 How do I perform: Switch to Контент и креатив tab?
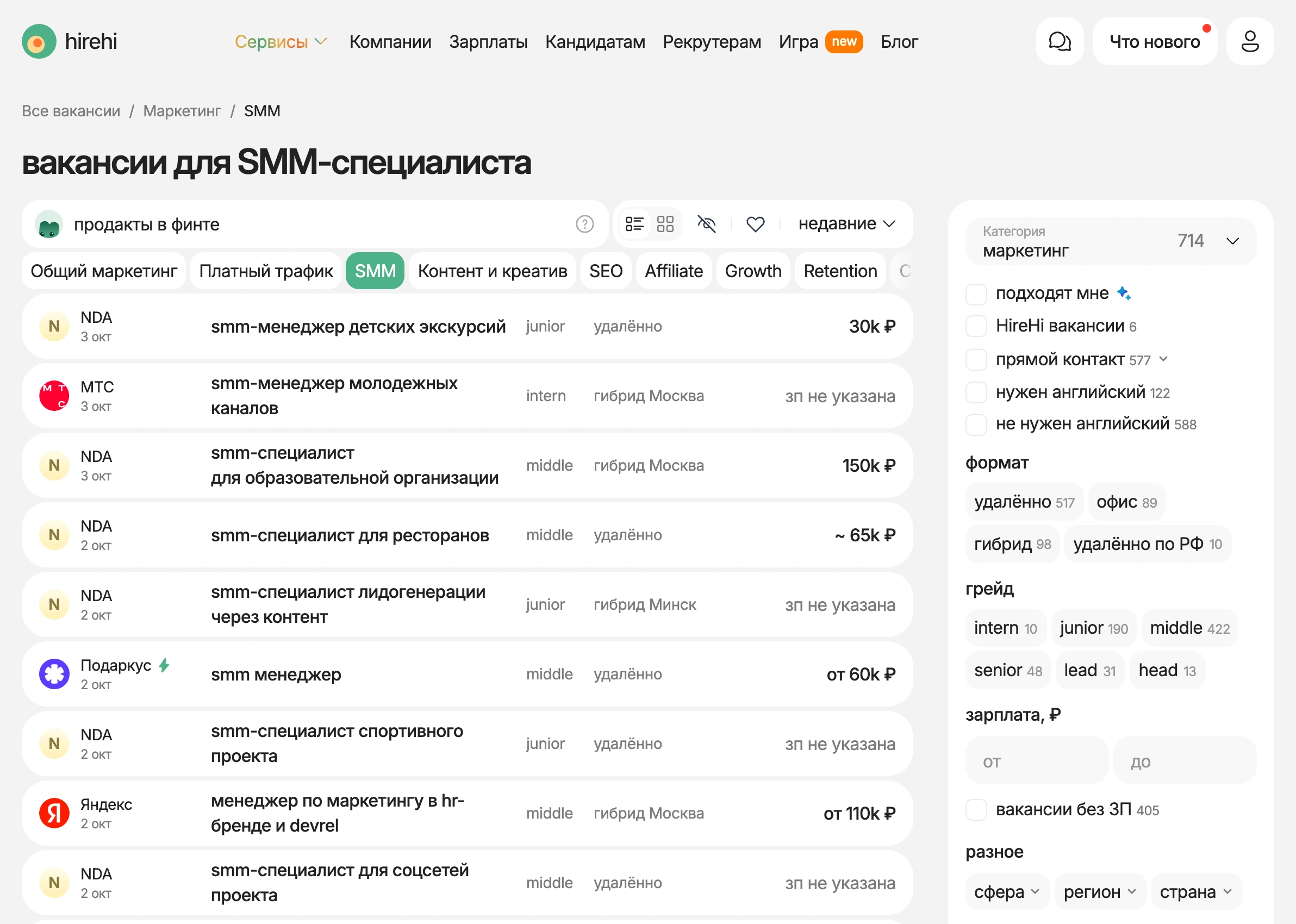492,271
